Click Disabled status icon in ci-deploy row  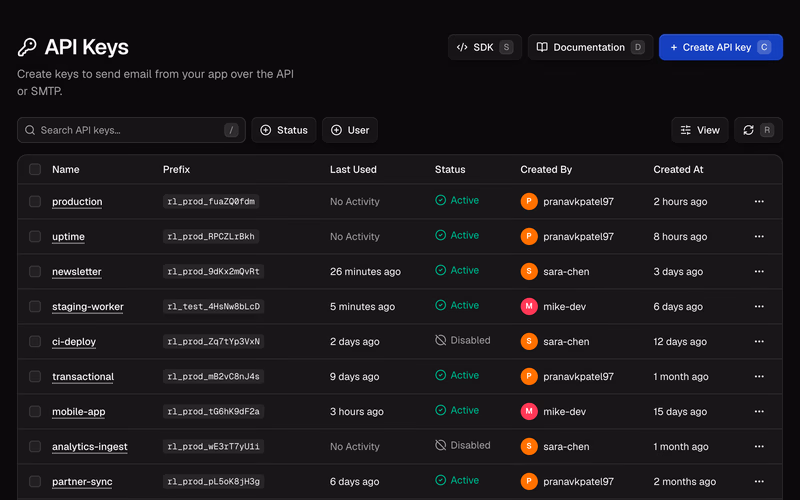[440, 340]
